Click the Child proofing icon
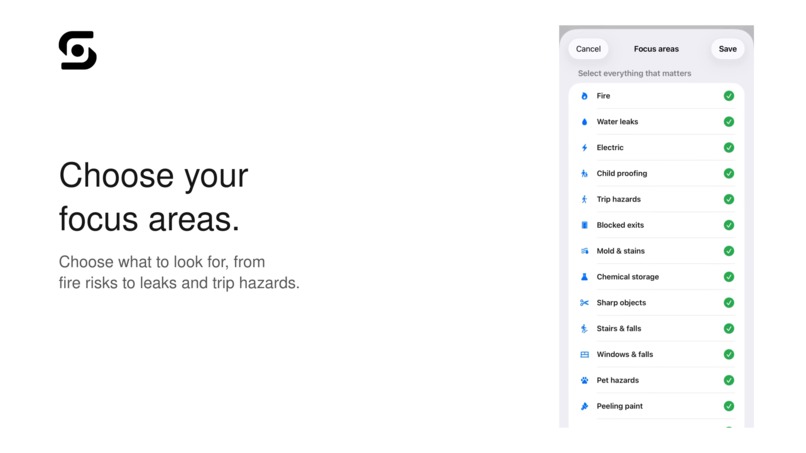This screenshot has height=453, width=806. (x=584, y=173)
